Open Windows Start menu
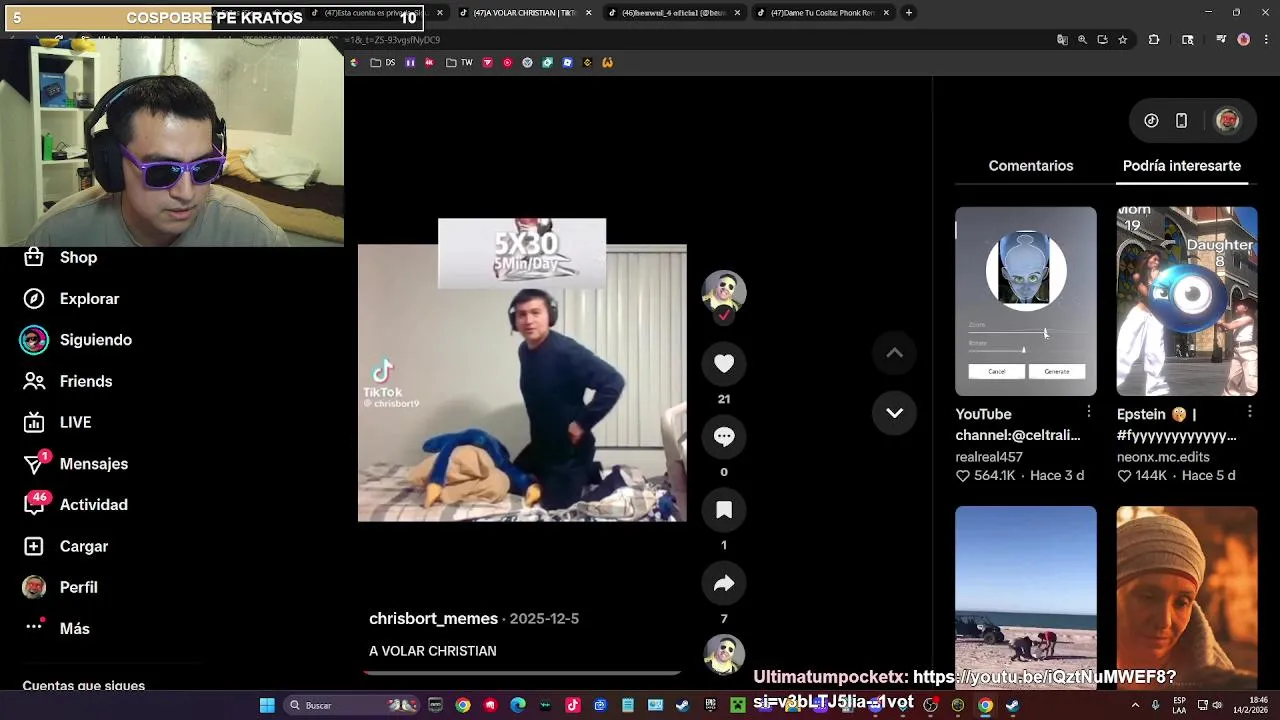Image resolution: width=1280 pixels, height=720 pixels. (267, 705)
